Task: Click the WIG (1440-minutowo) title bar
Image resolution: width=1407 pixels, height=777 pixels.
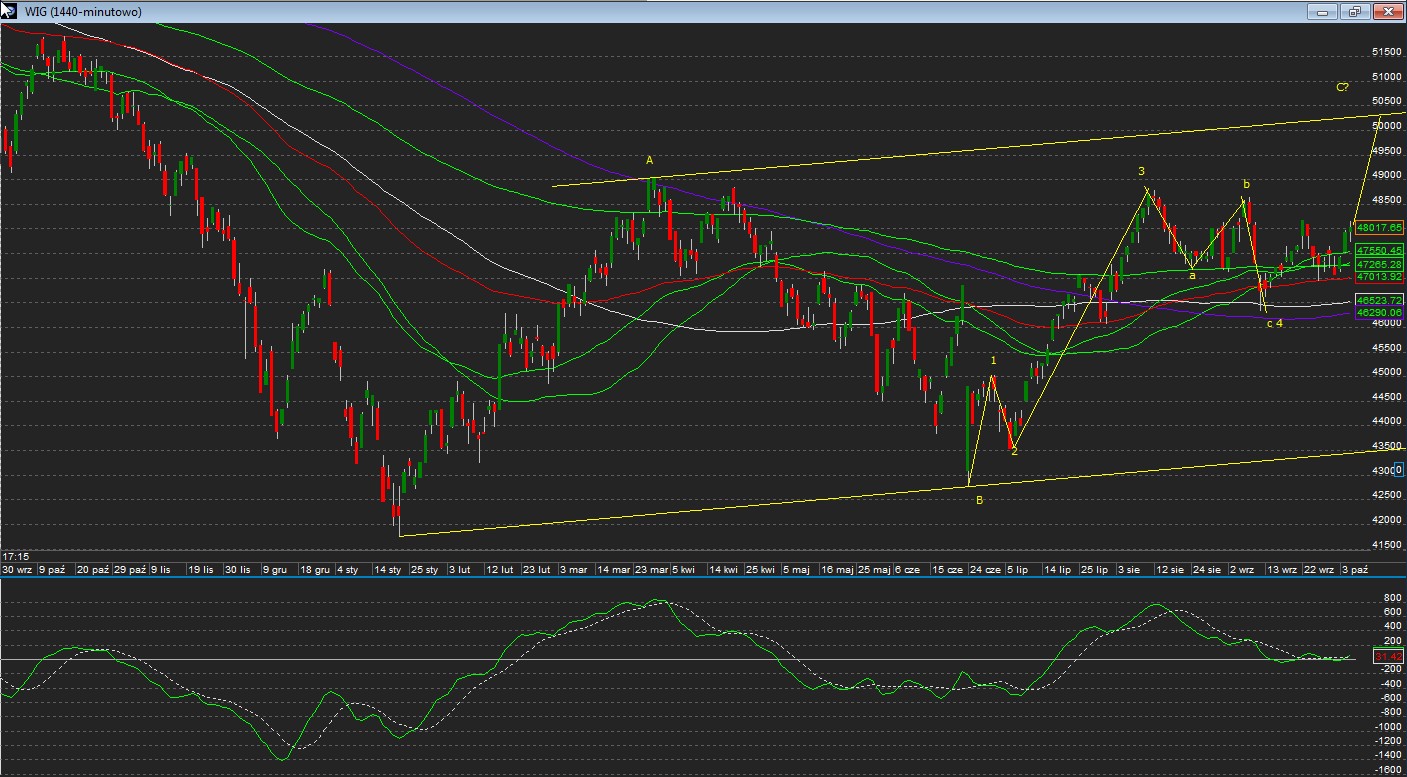Action: (x=600, y=12)
